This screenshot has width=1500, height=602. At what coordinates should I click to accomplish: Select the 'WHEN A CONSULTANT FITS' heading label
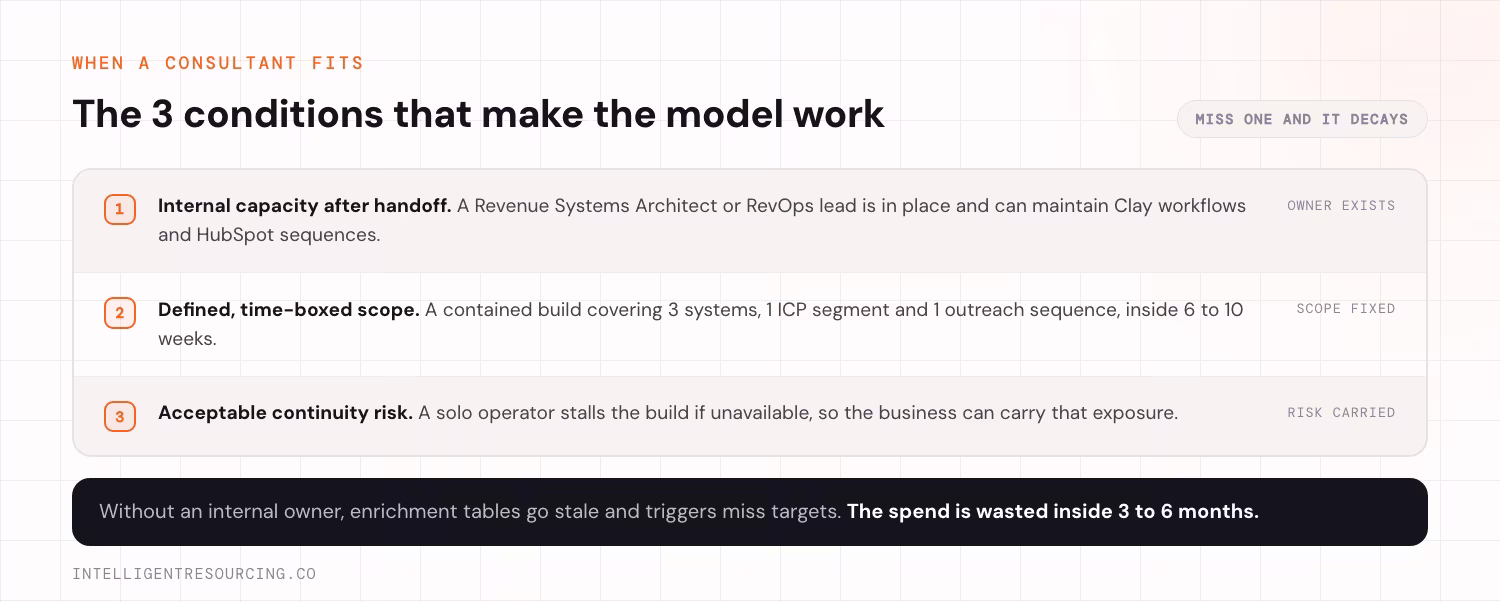click(x=218, y=63)
